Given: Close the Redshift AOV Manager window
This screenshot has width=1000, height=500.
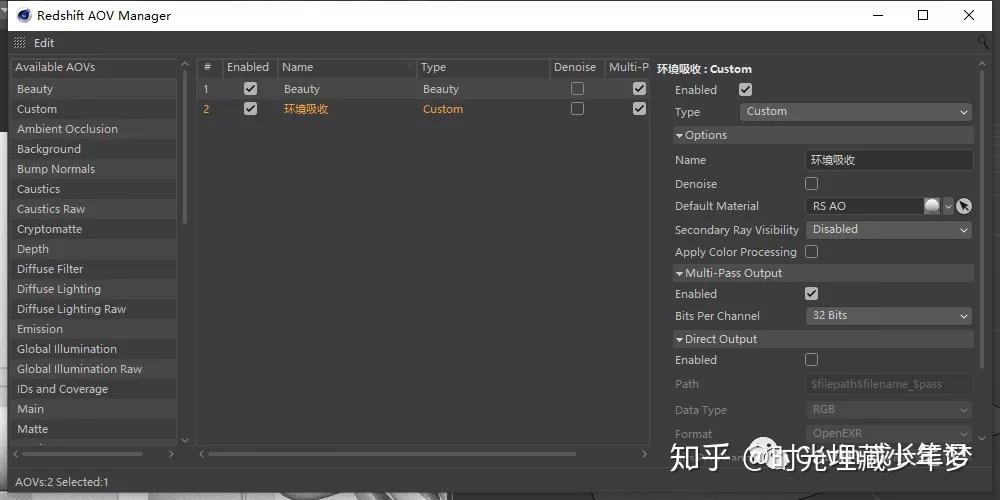Looking at the screenshot, I should coord(969,15).
